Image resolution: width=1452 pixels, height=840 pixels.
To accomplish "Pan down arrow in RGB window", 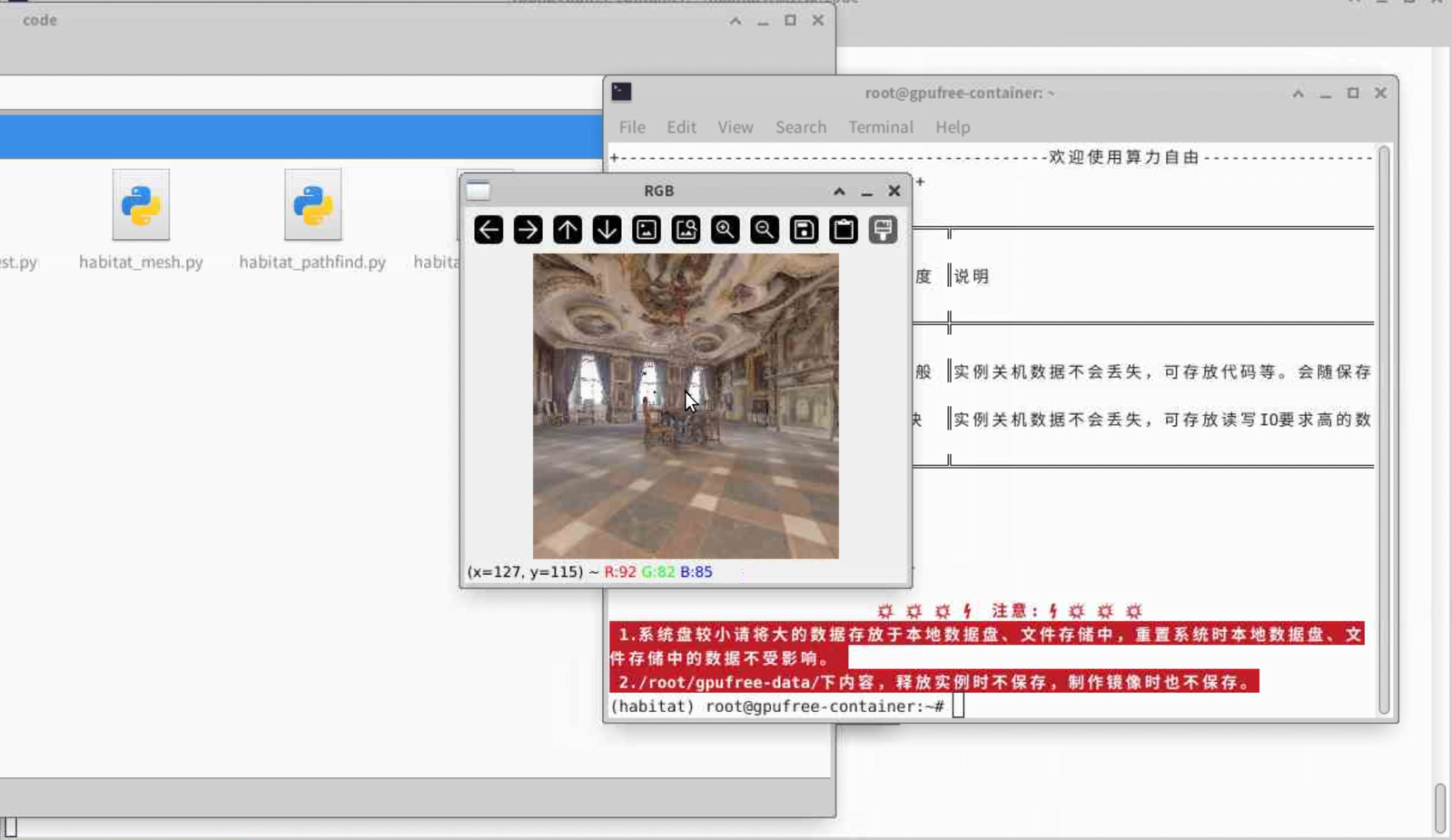I will pyautogui.click(x=607, y=230).
